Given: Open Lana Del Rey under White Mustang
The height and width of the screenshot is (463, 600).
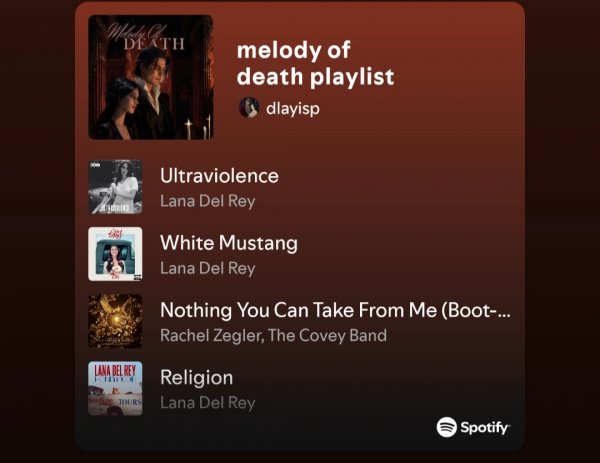Looking at the screenshot, I should click(207, 268).
